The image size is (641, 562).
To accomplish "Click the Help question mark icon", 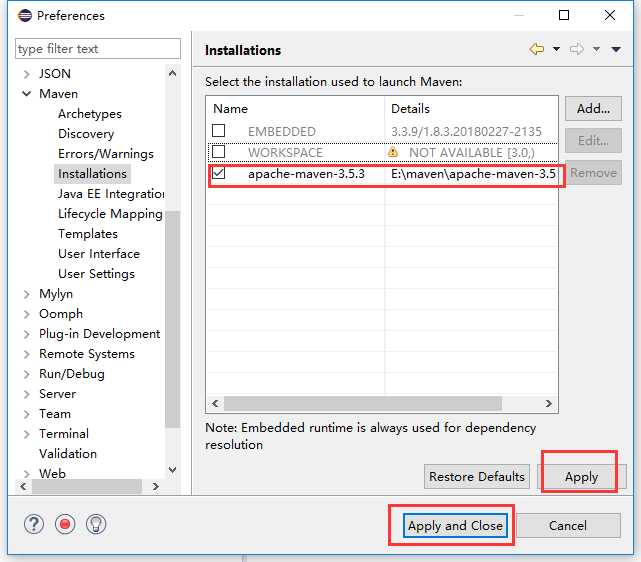I will (35, 524).
